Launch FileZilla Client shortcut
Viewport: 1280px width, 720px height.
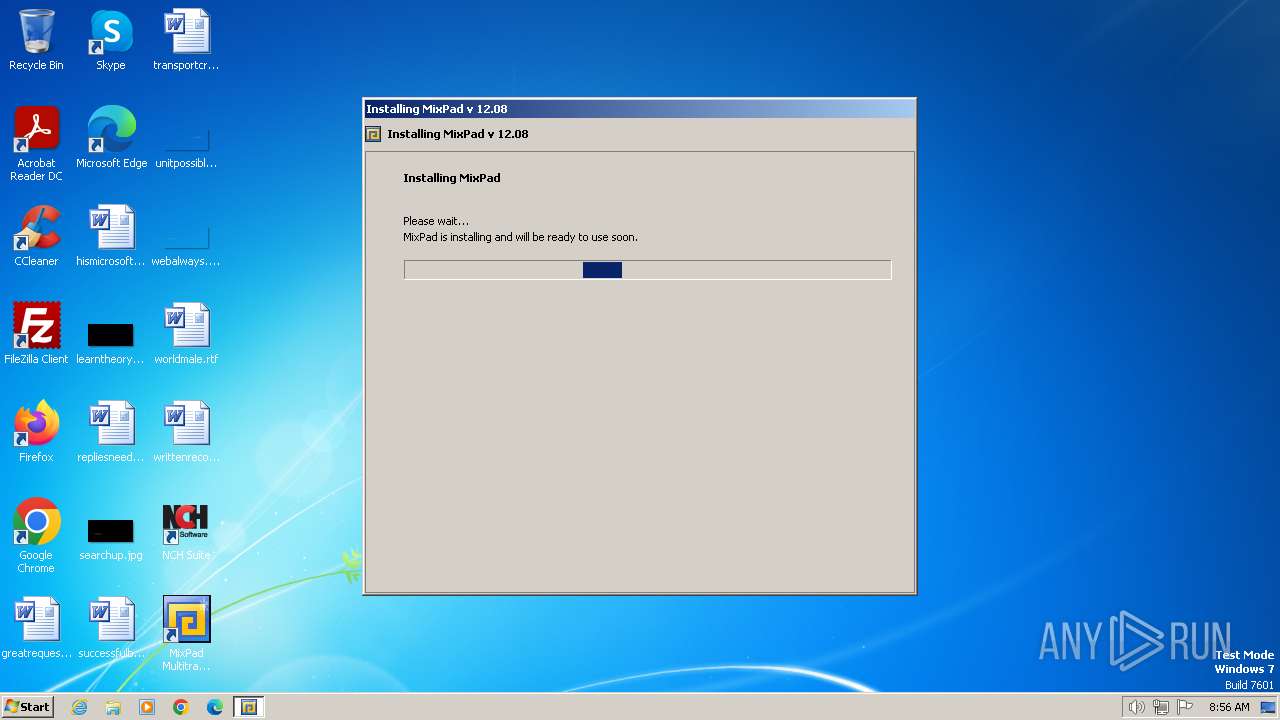point(36,334)
